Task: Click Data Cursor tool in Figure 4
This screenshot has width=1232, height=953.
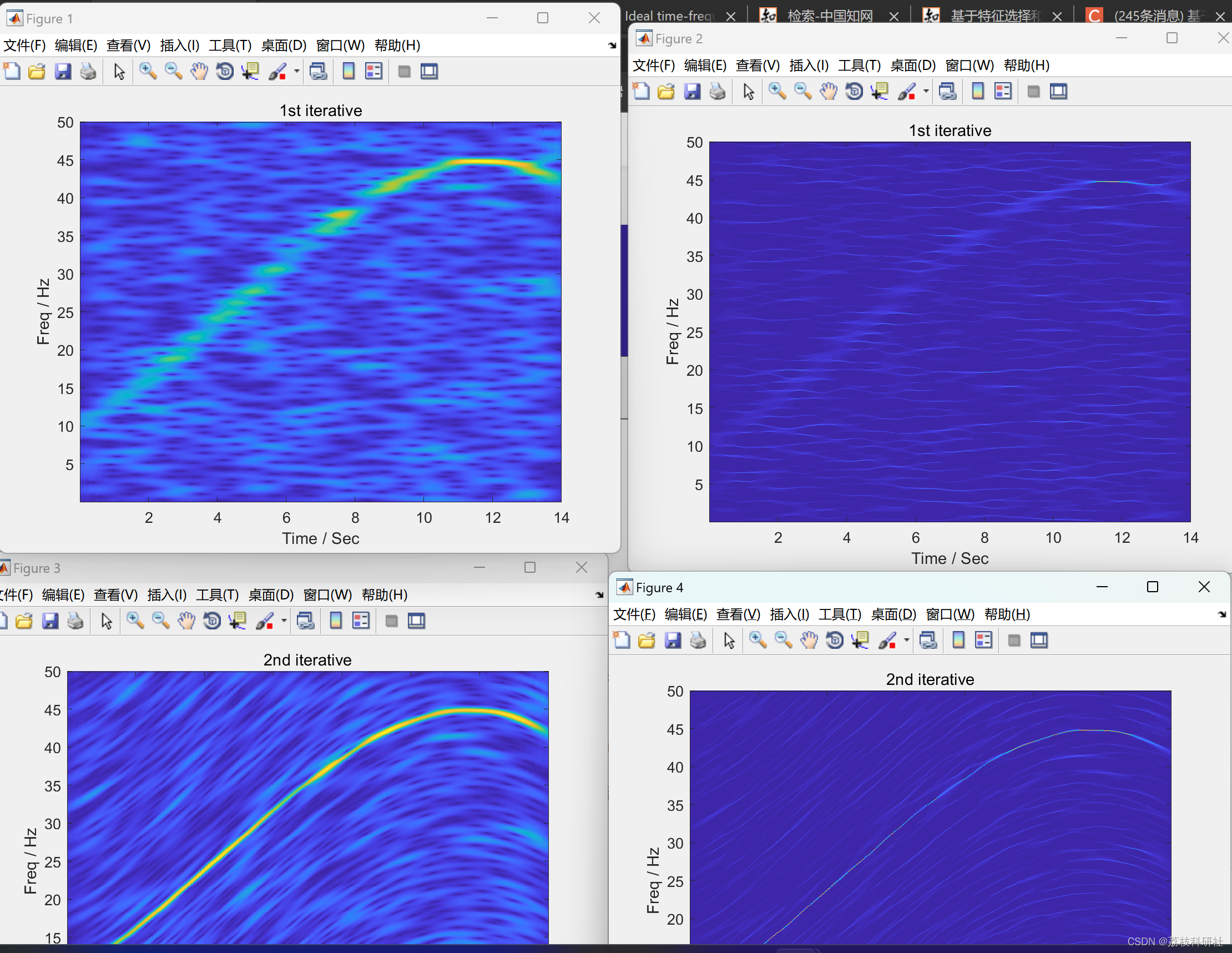Action: pyautogui.click(x=860, y=641)
